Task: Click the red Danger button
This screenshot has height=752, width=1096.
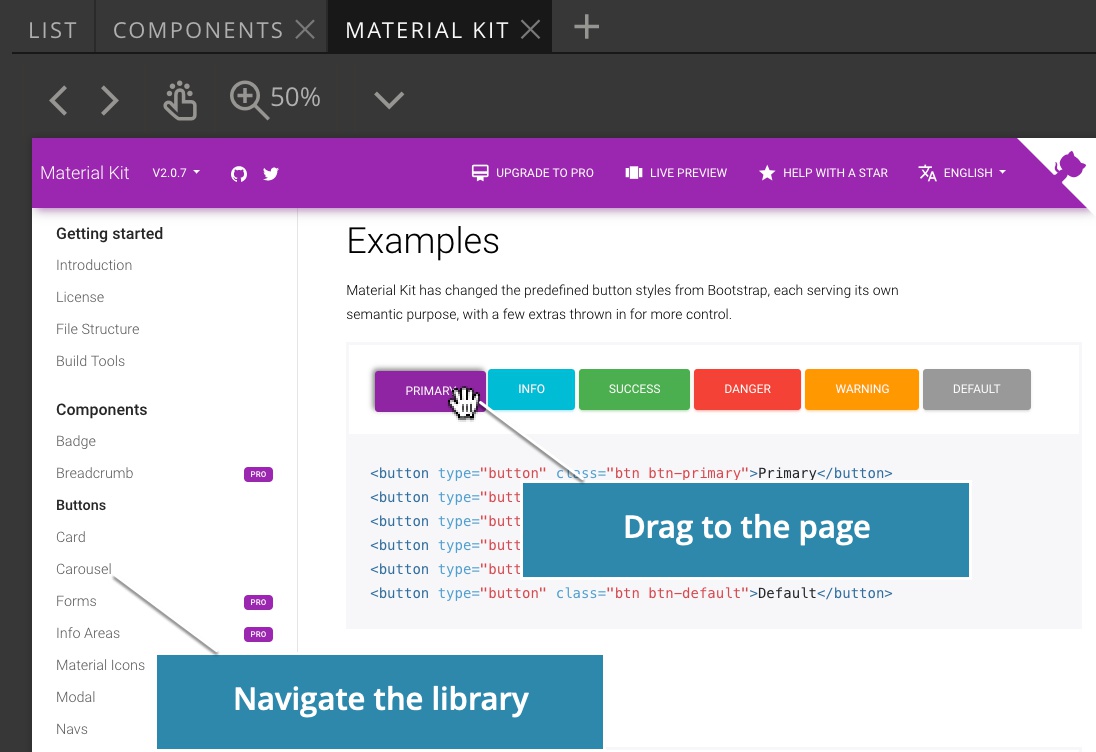Action: [x=747, y=389]
